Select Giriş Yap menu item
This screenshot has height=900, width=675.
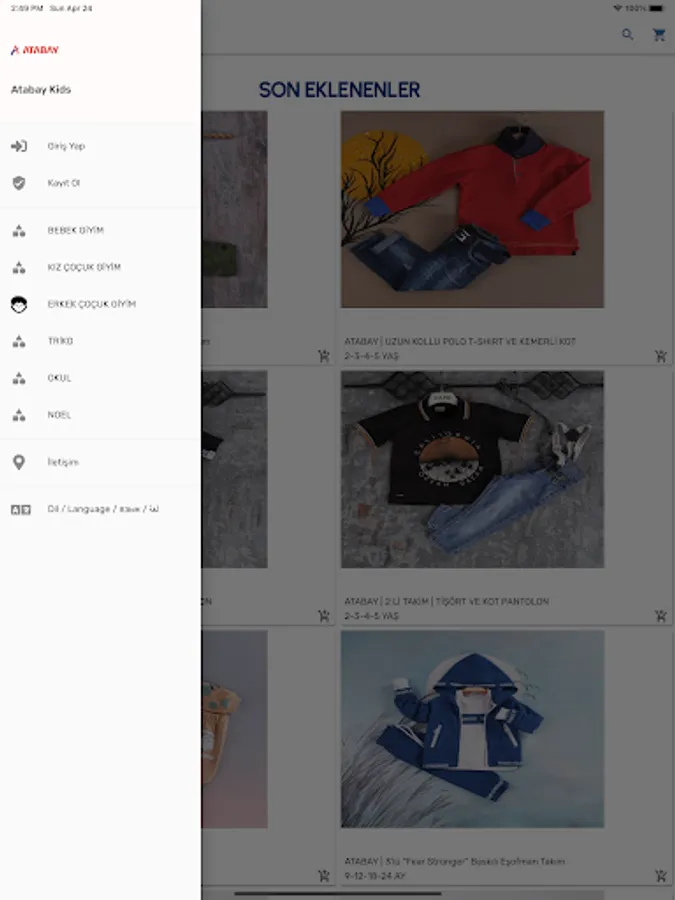[100, 146]
